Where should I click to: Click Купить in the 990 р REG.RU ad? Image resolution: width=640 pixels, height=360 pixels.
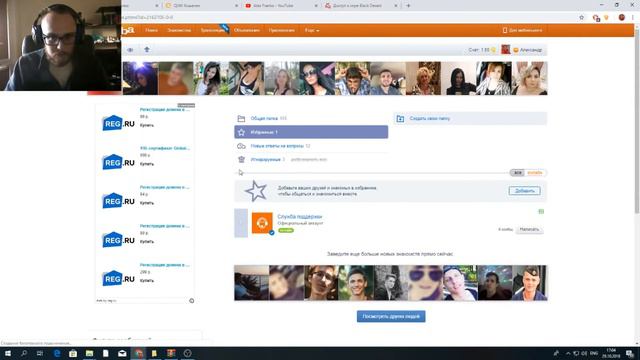147,164
